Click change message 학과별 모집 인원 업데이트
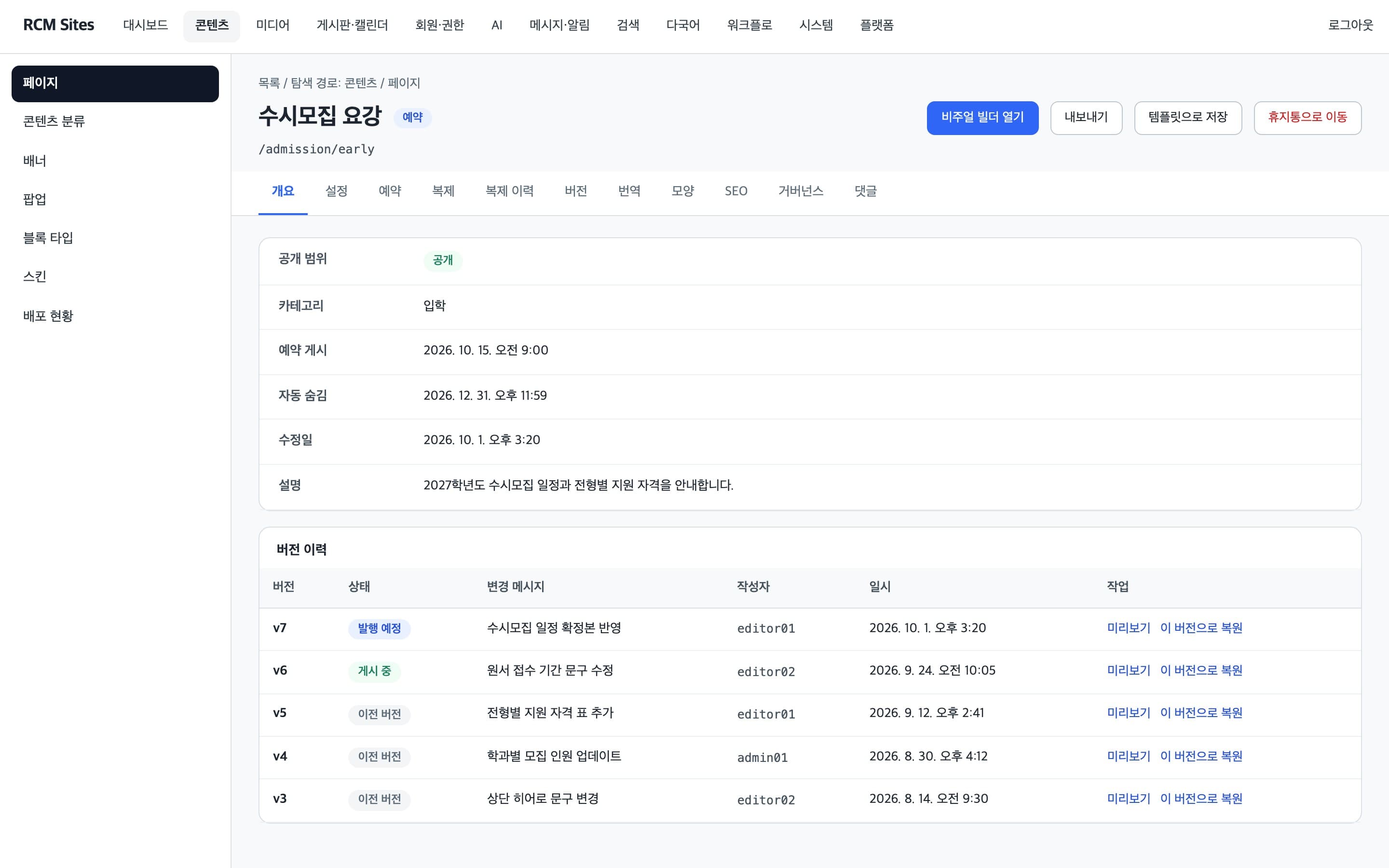The width and height of the screenshot is (1389, 868). pyautogui.click(x=554, y=757)
